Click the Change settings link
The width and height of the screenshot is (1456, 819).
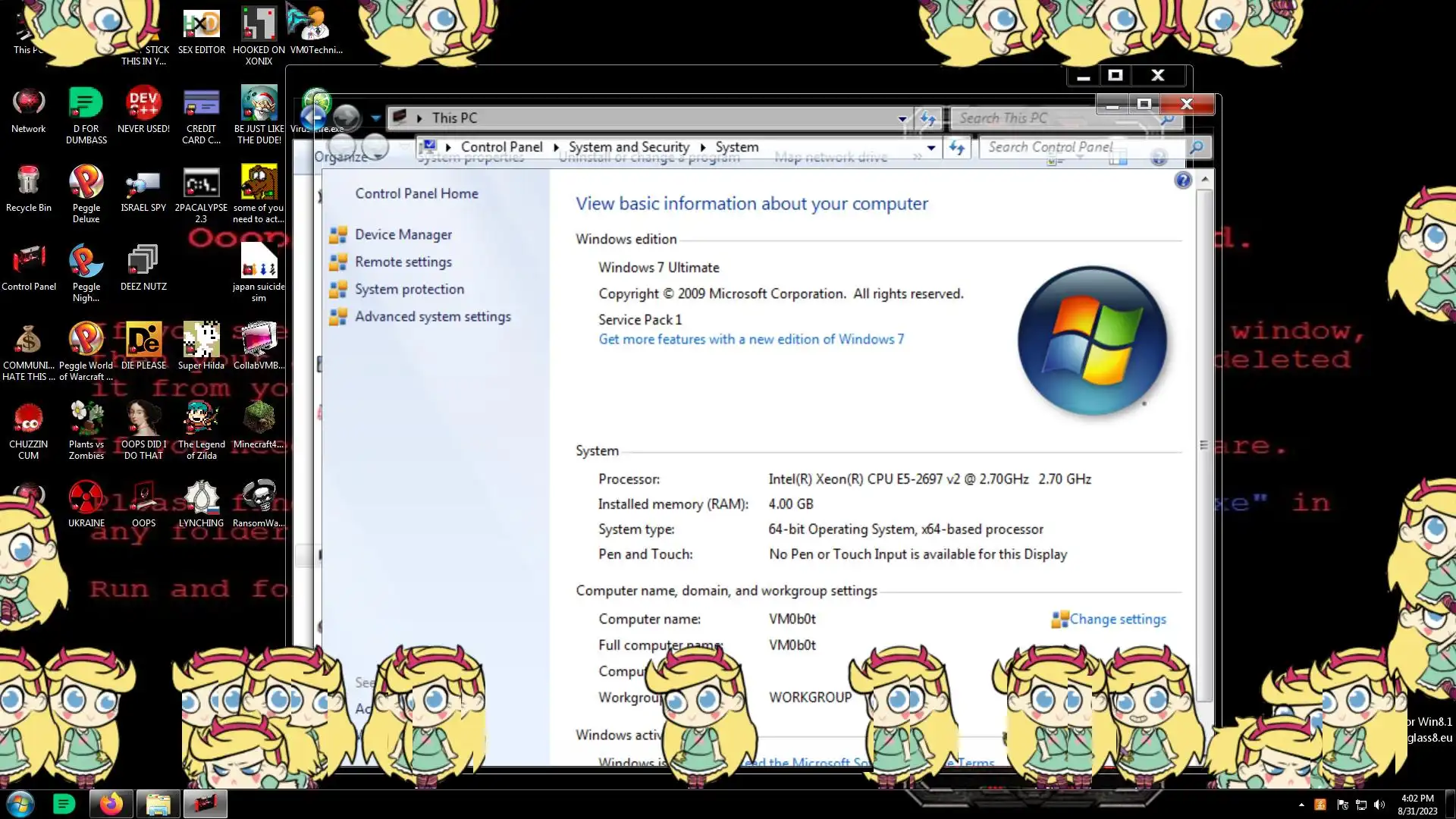pyautogui.click(x=1117, y=620)
